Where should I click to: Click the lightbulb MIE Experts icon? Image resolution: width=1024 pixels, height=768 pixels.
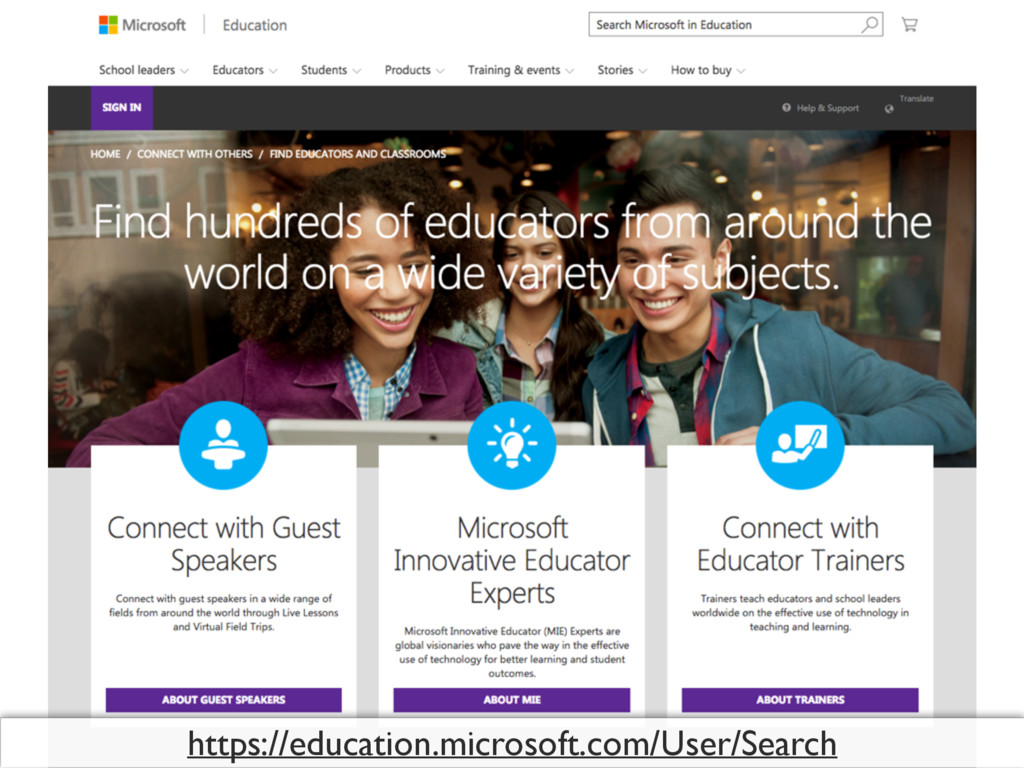click(x=511, y=445)
